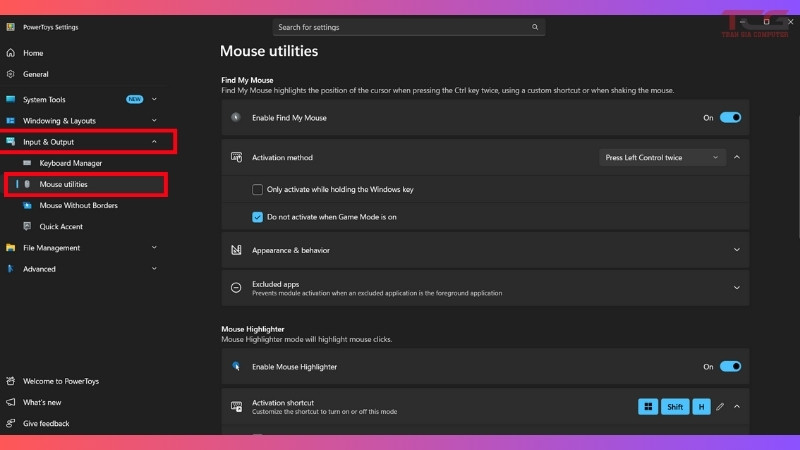This screenshot has height=450, width=800.
Task: Expand the Excluded apps section
Action: [x=736, y=288]
